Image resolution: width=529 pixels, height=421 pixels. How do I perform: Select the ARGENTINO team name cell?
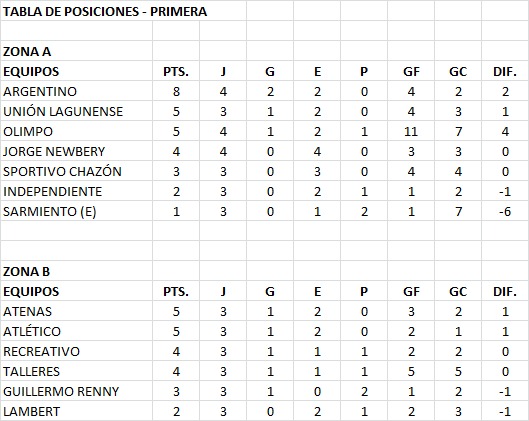[77, 91]
